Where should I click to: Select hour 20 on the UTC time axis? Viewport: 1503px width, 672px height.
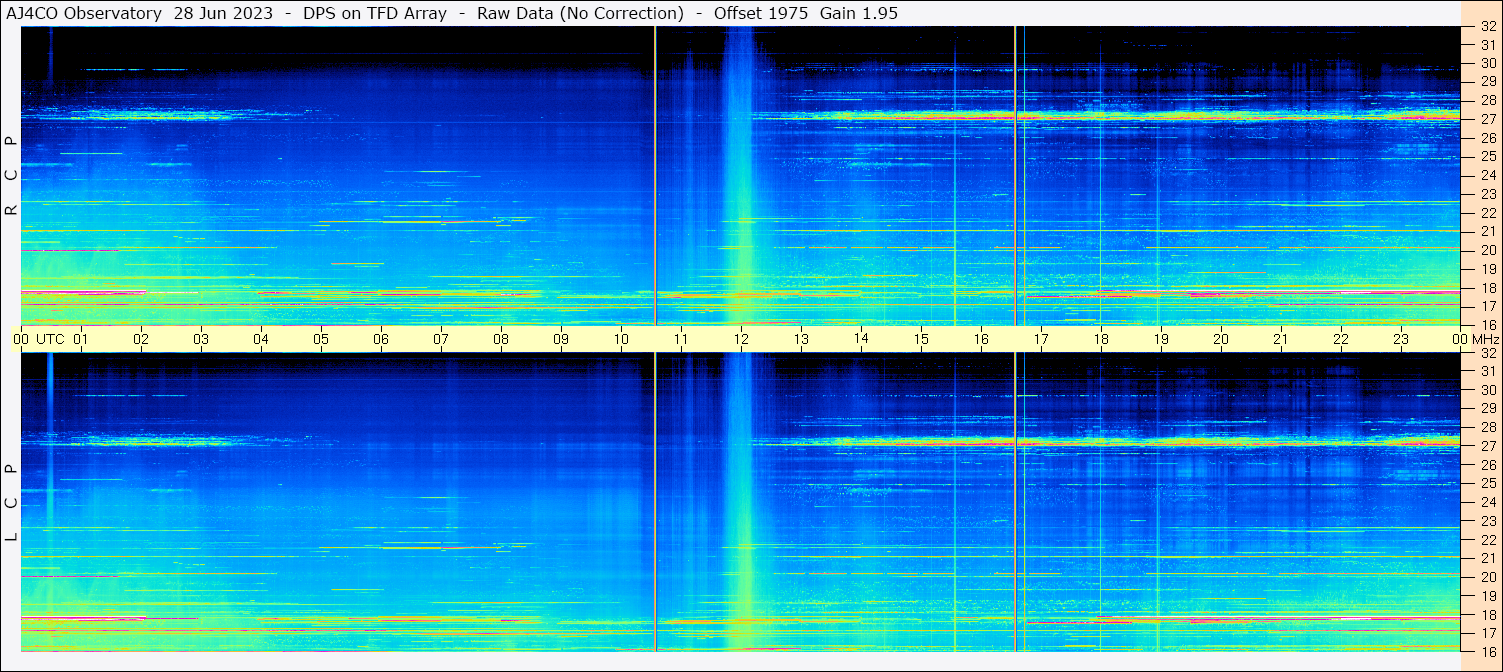[1221, 339]
